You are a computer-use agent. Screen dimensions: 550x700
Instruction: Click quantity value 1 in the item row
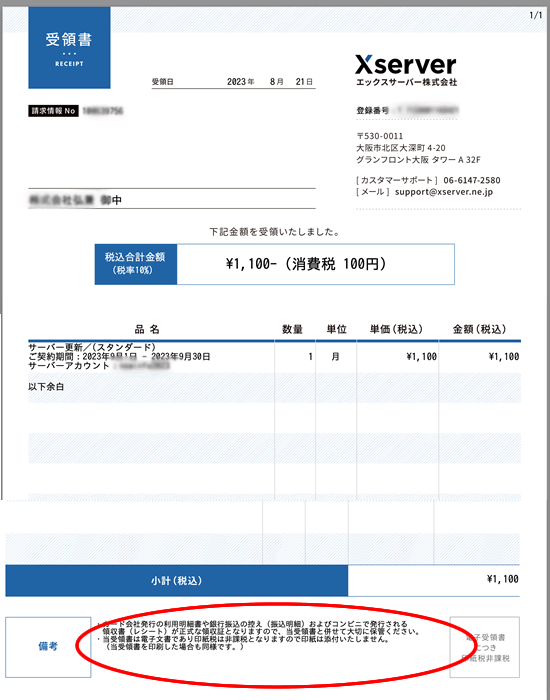tap(310, 357)
